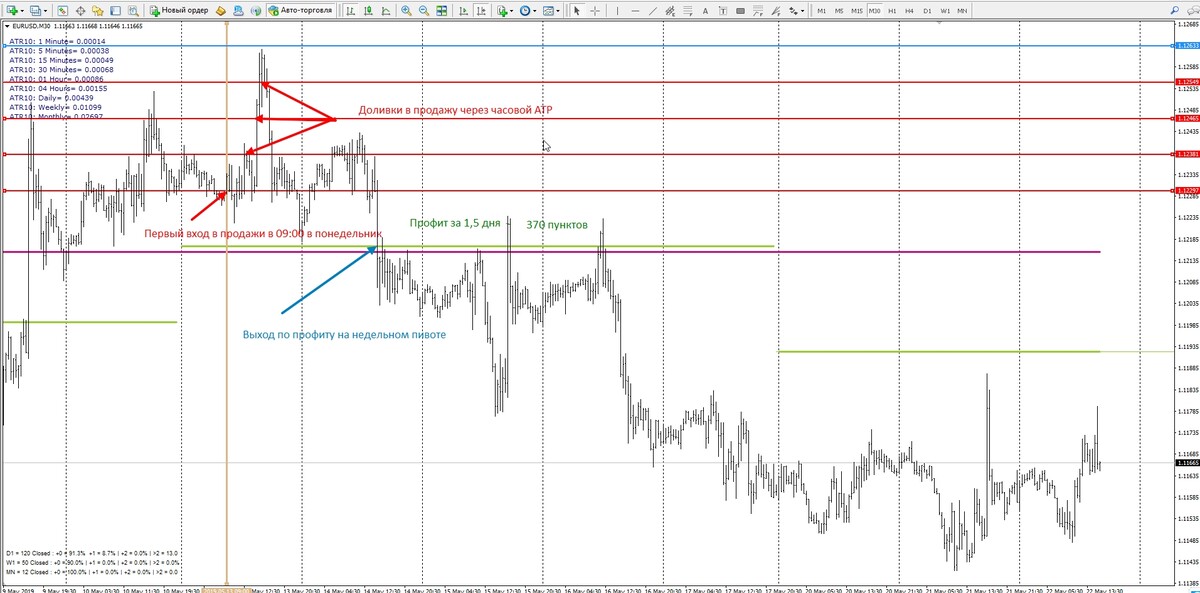This screenshot has width=1200, height=593.
Task: Select the M15 timeframe button
Action: pos(856,10)
